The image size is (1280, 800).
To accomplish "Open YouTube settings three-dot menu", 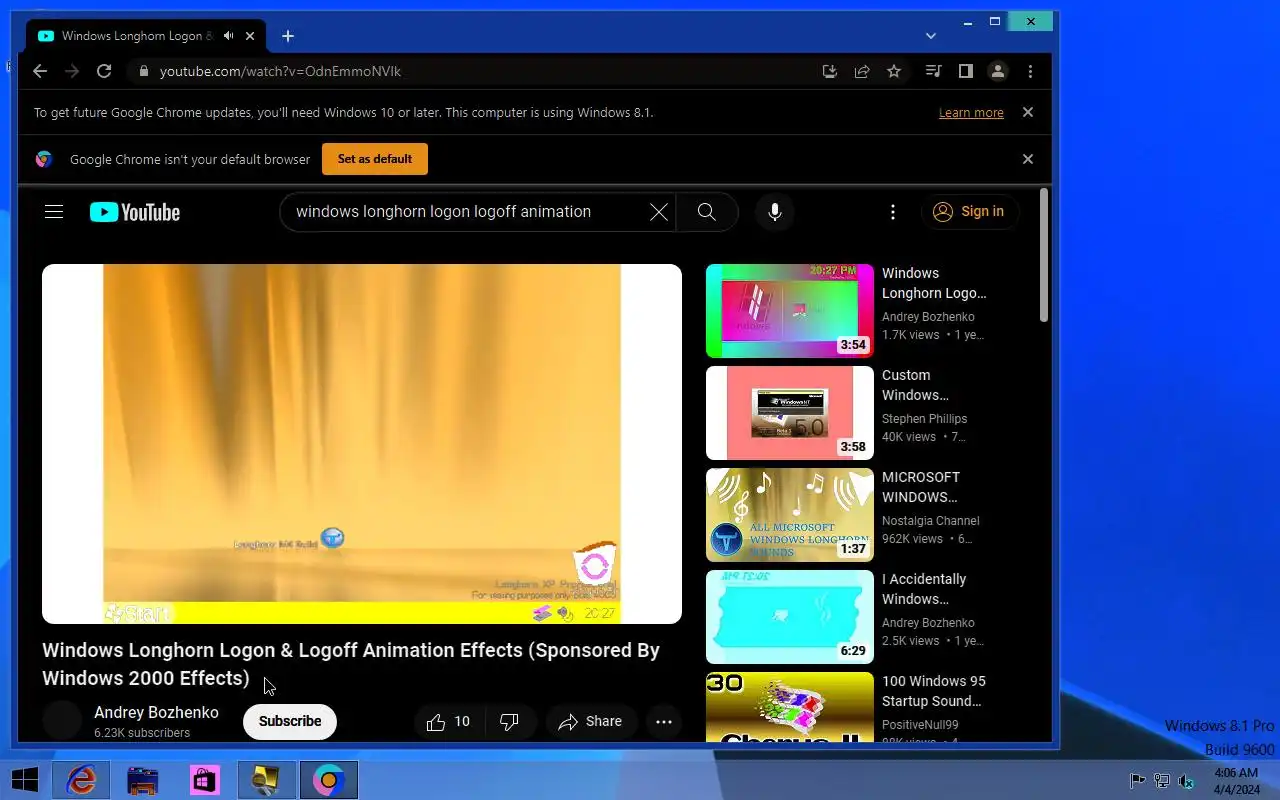I will (x=893, y=212).
